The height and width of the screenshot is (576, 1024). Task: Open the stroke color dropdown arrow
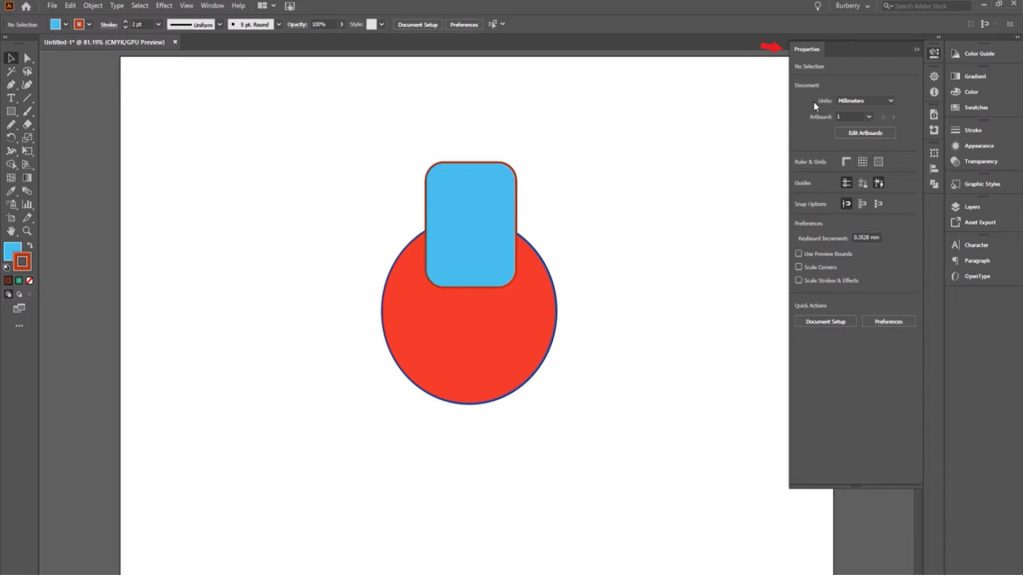click(89, 24)
